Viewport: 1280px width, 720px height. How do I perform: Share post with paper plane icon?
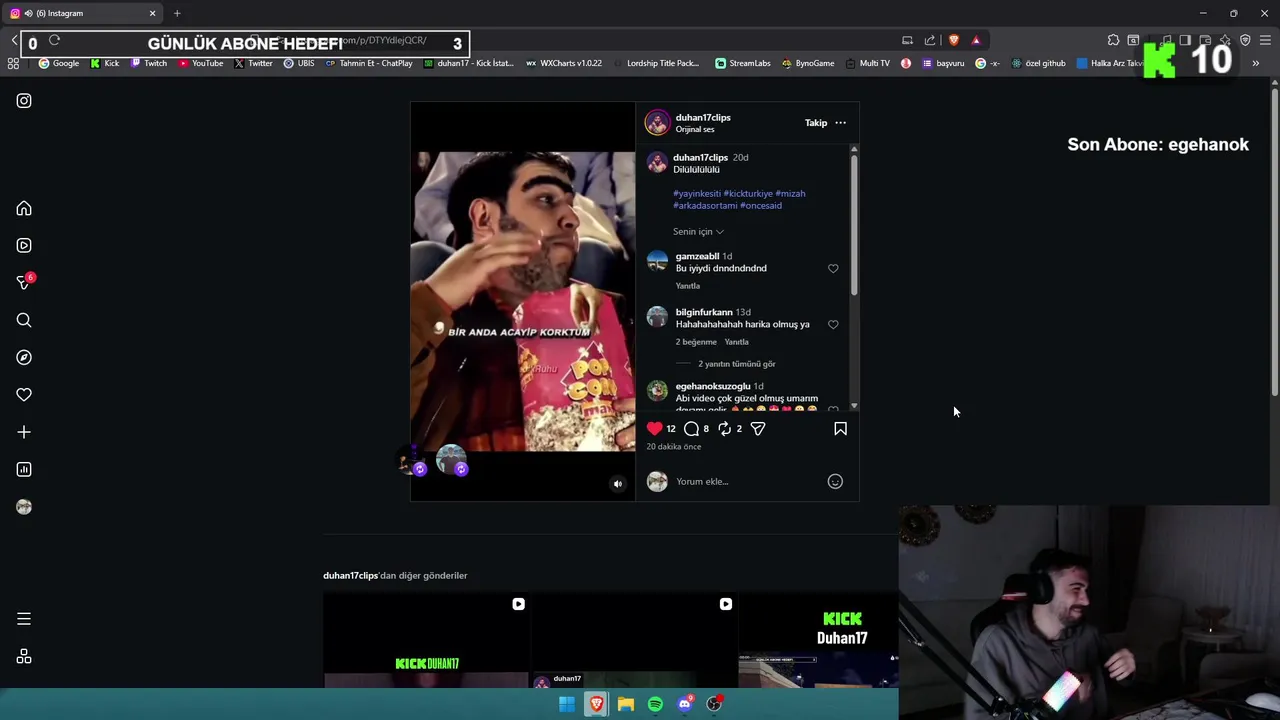(758, 428)
